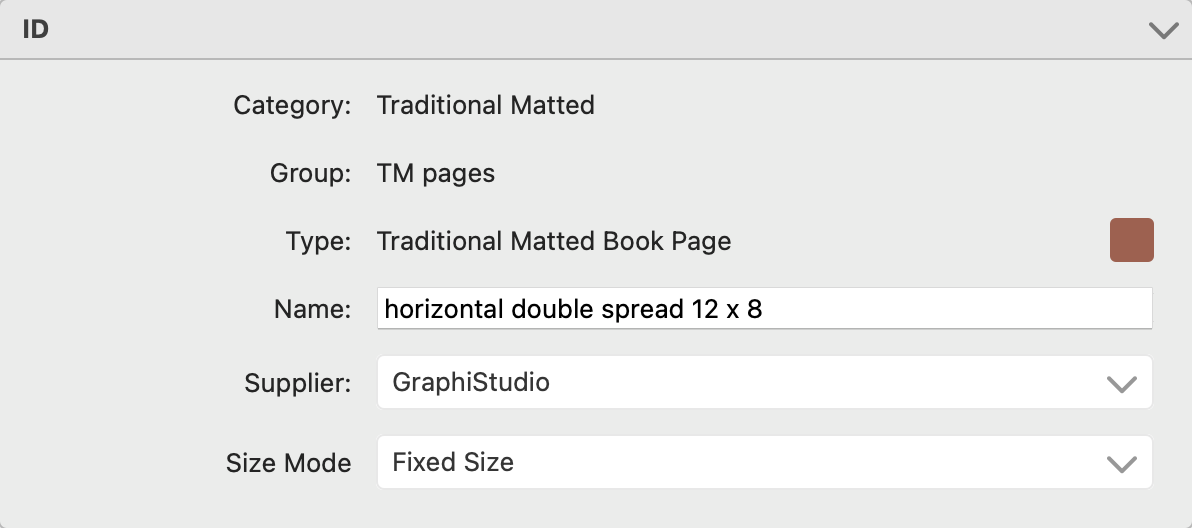Select the 'Traditional Matted' category value text
The width and height of the screenshot is (1192, 528).
485,105
